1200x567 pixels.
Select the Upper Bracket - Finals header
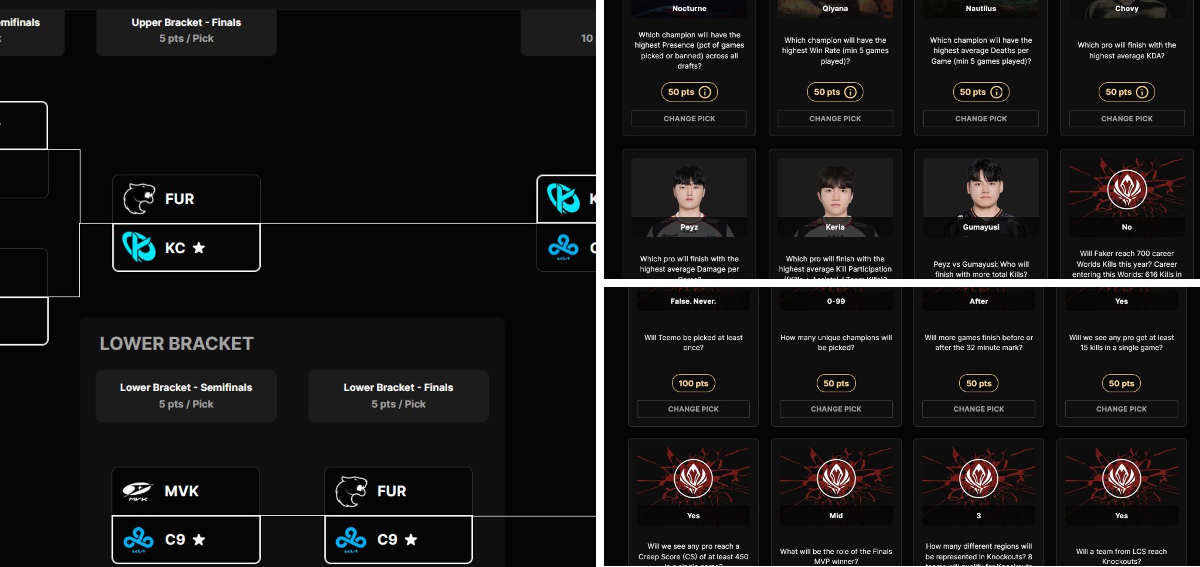tap(186, 30)
